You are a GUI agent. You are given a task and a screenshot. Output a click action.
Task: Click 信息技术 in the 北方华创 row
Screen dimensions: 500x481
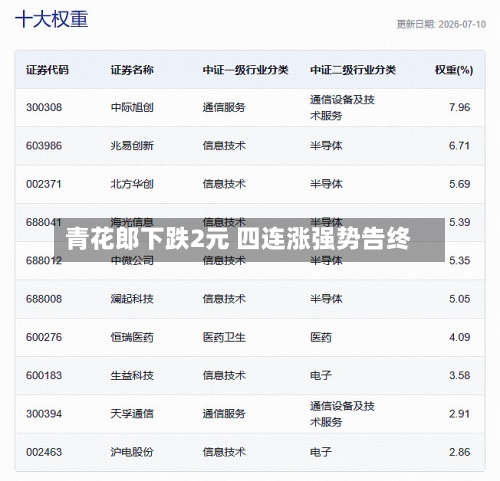point(224,184)
